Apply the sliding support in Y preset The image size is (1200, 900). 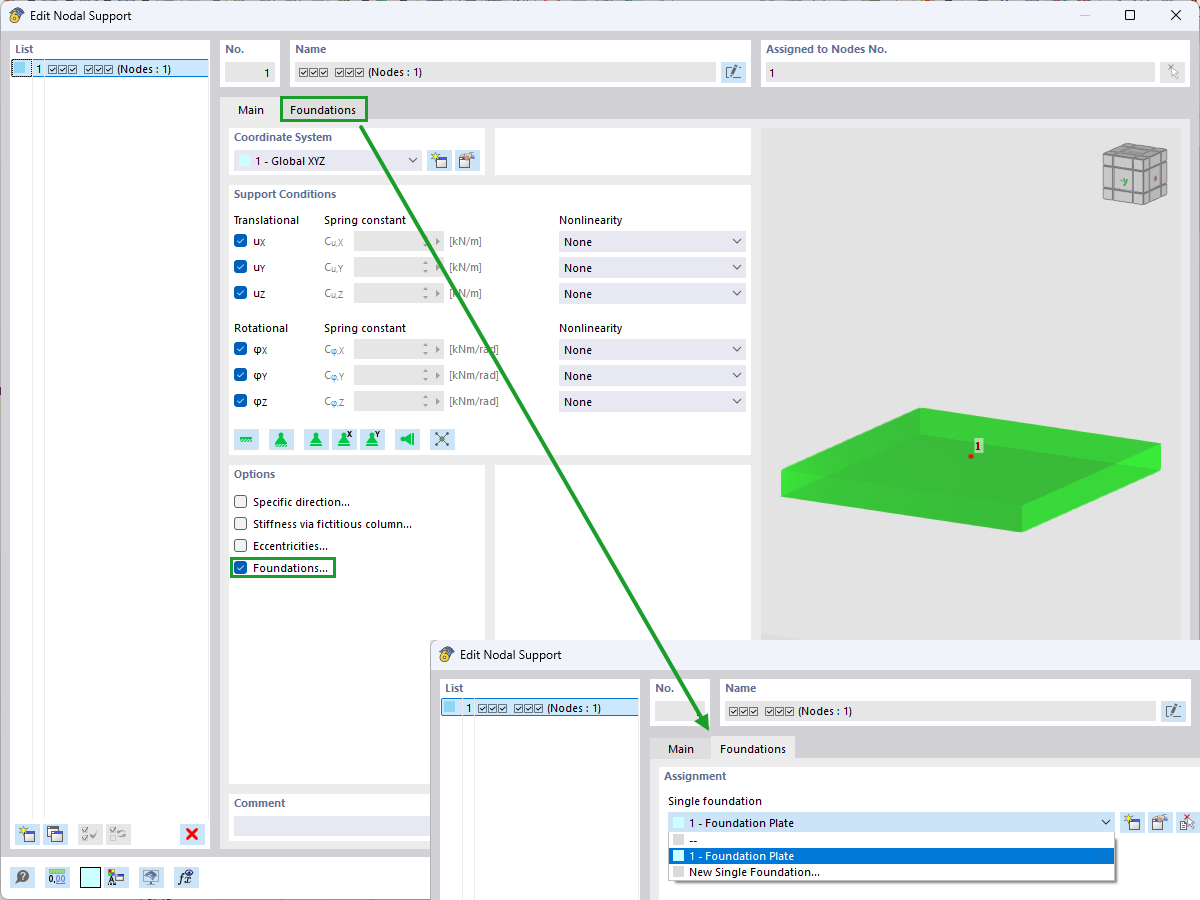pos(372,438)
